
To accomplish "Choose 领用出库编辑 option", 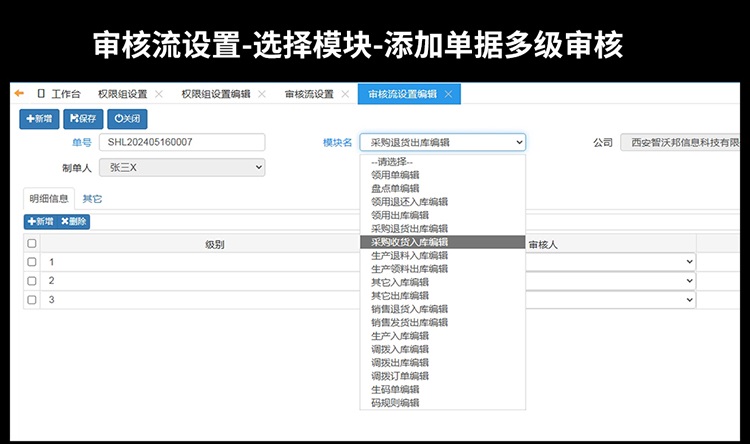I will click(442, 215).
